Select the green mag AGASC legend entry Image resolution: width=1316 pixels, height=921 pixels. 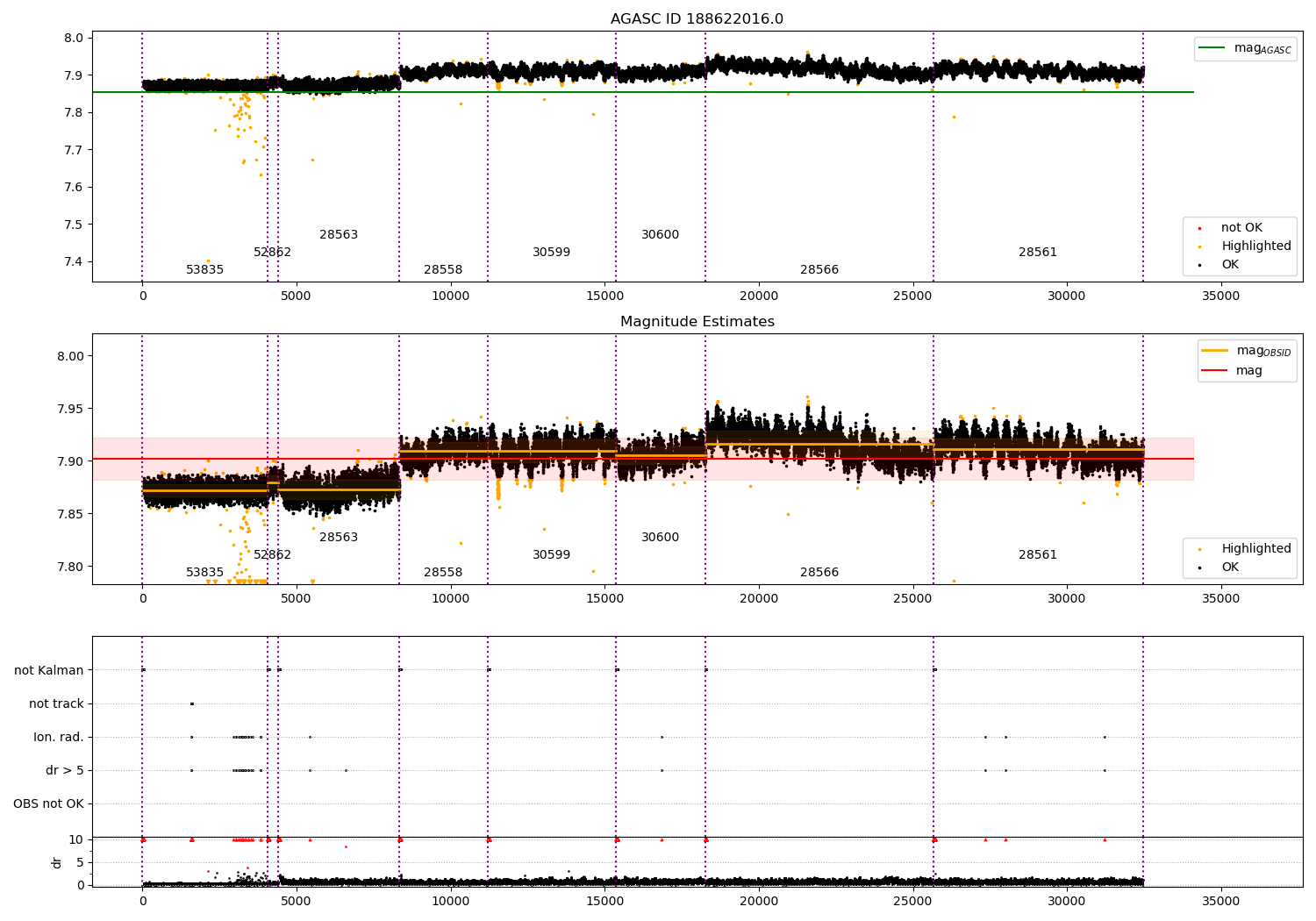click(x=1245, y=48)
